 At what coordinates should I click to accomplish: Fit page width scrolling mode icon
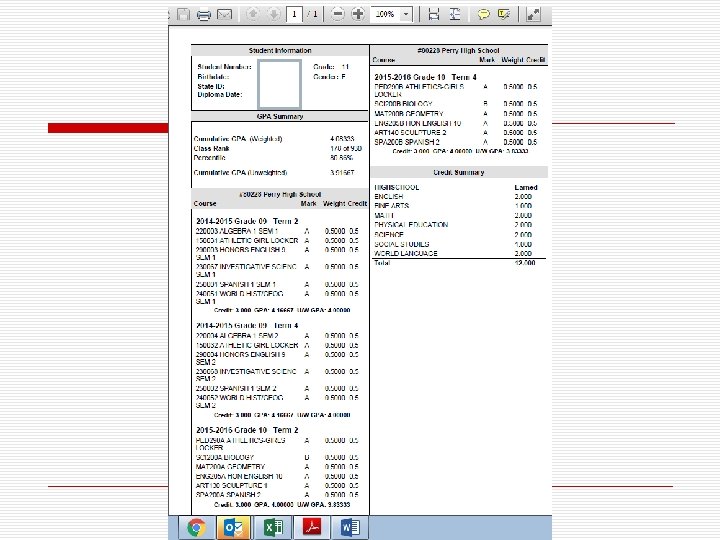pyautogui.click(x=433, y=15)
